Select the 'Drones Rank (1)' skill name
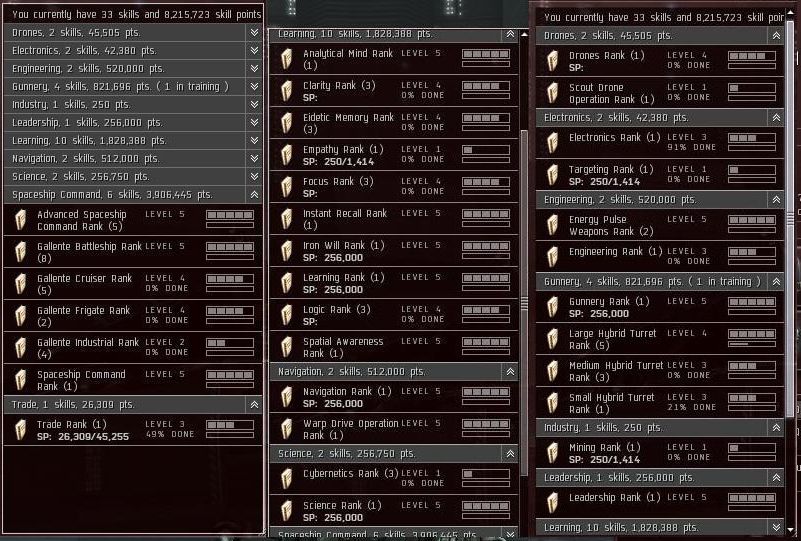This screenshot has width=801, height=541. pyautogui.click(x=607, y=55)
